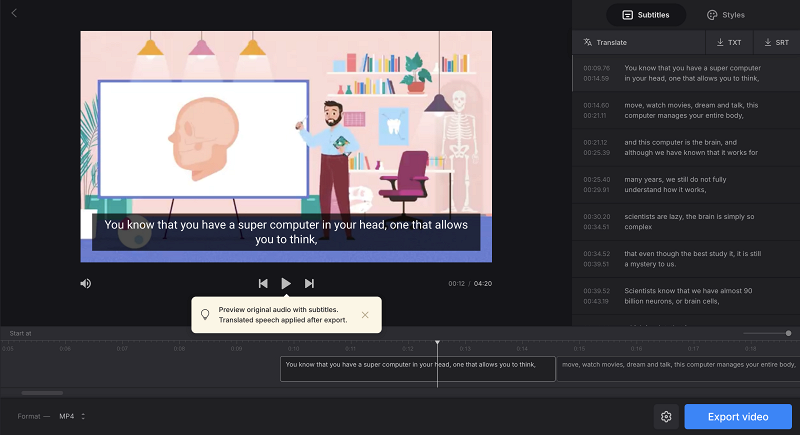This screenshot has width=800, height=435.
Task: Mute the video volume speaker icon
Action: coord(86,284)
